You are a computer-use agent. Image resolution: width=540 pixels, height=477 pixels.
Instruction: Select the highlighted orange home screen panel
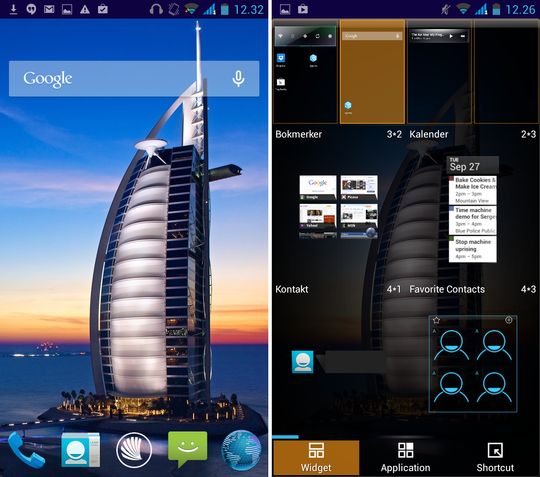[372, 71]
